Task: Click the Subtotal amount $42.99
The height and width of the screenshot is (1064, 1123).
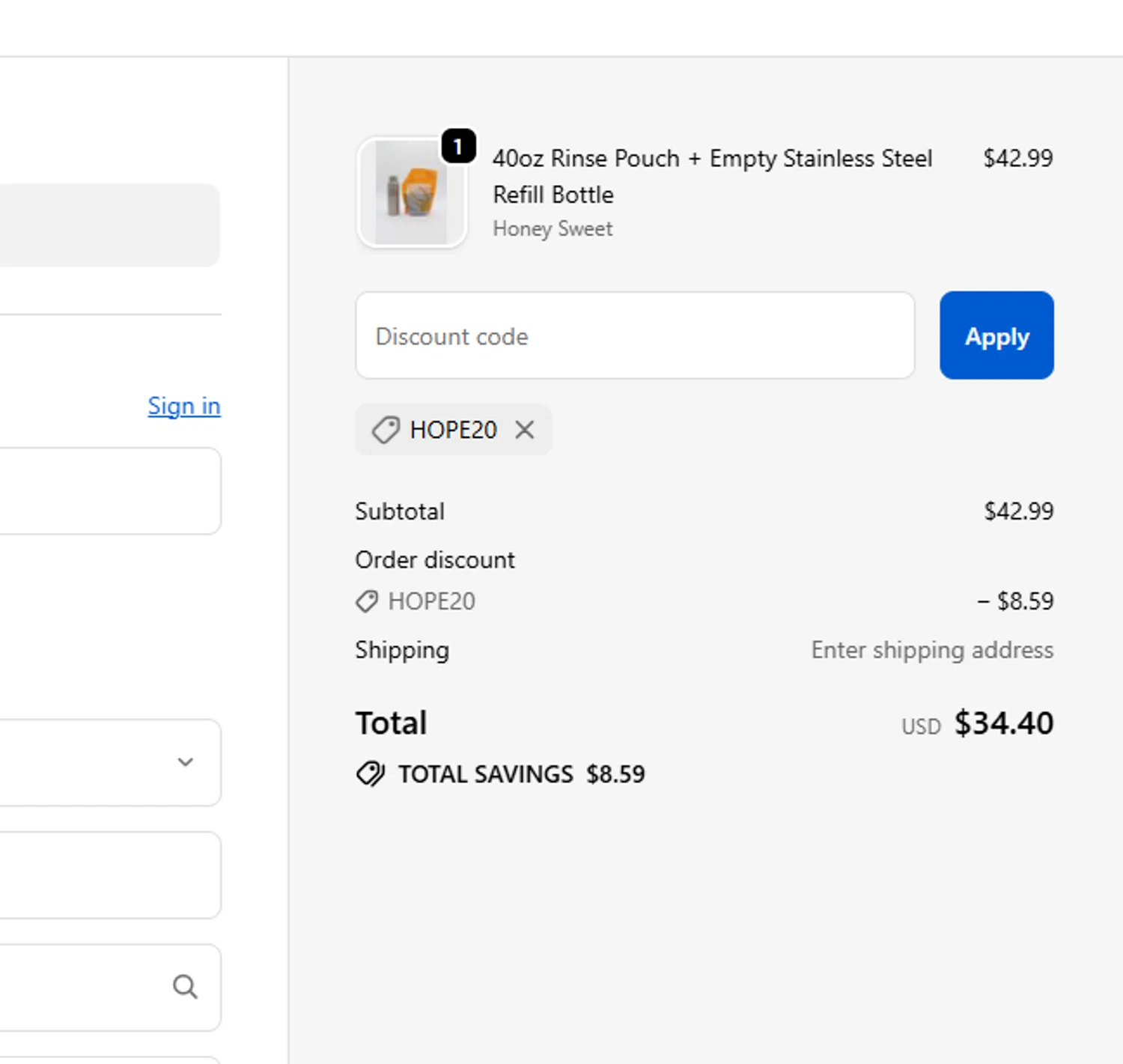Action: point(1018,511)
